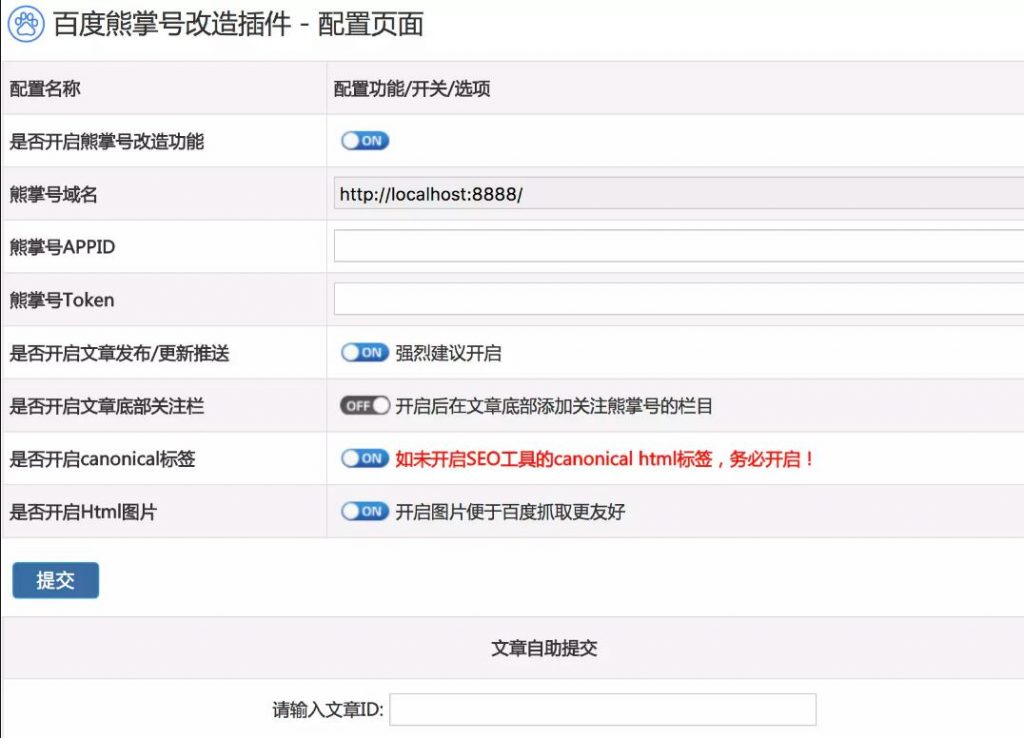Focus the 请输入文章ID input field
Screen dimensions: 1024x738
(x=603, y=709)
